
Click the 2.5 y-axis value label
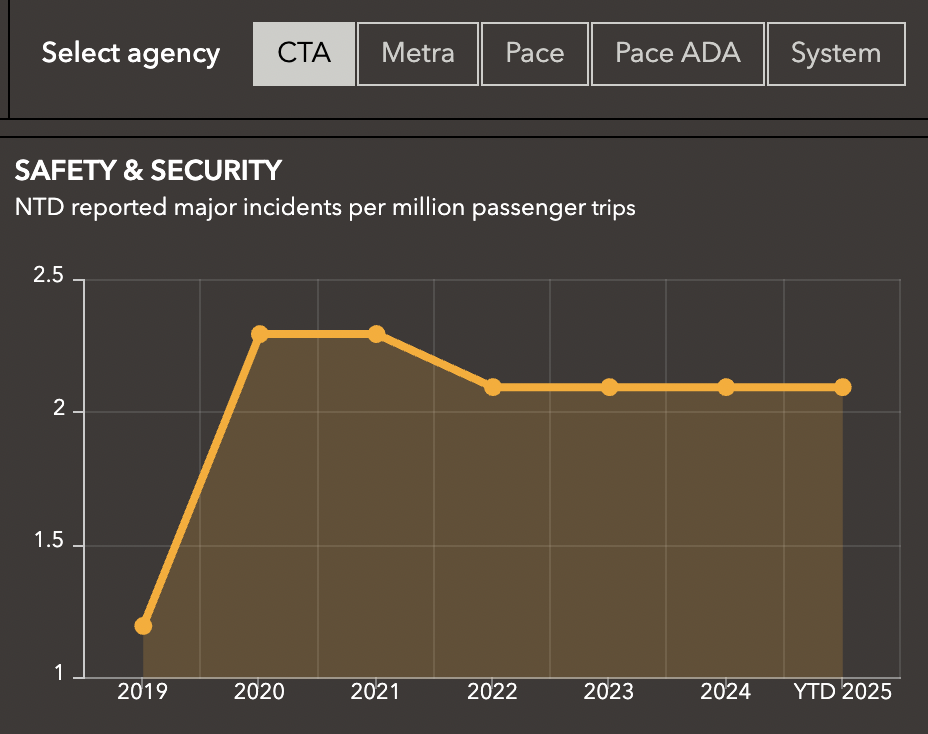tap(49, 277)
